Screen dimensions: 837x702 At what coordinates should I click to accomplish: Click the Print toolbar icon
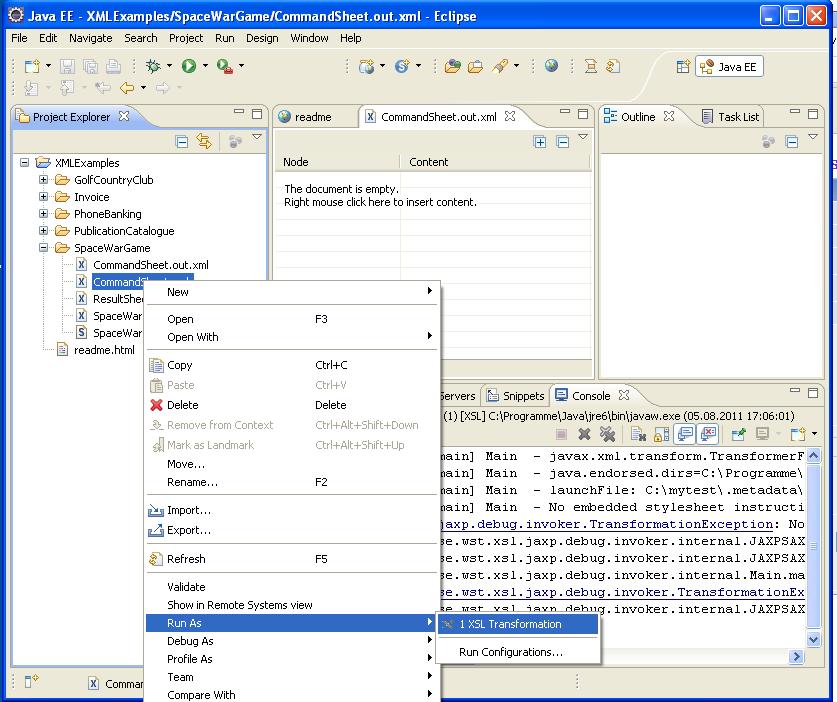113,66
